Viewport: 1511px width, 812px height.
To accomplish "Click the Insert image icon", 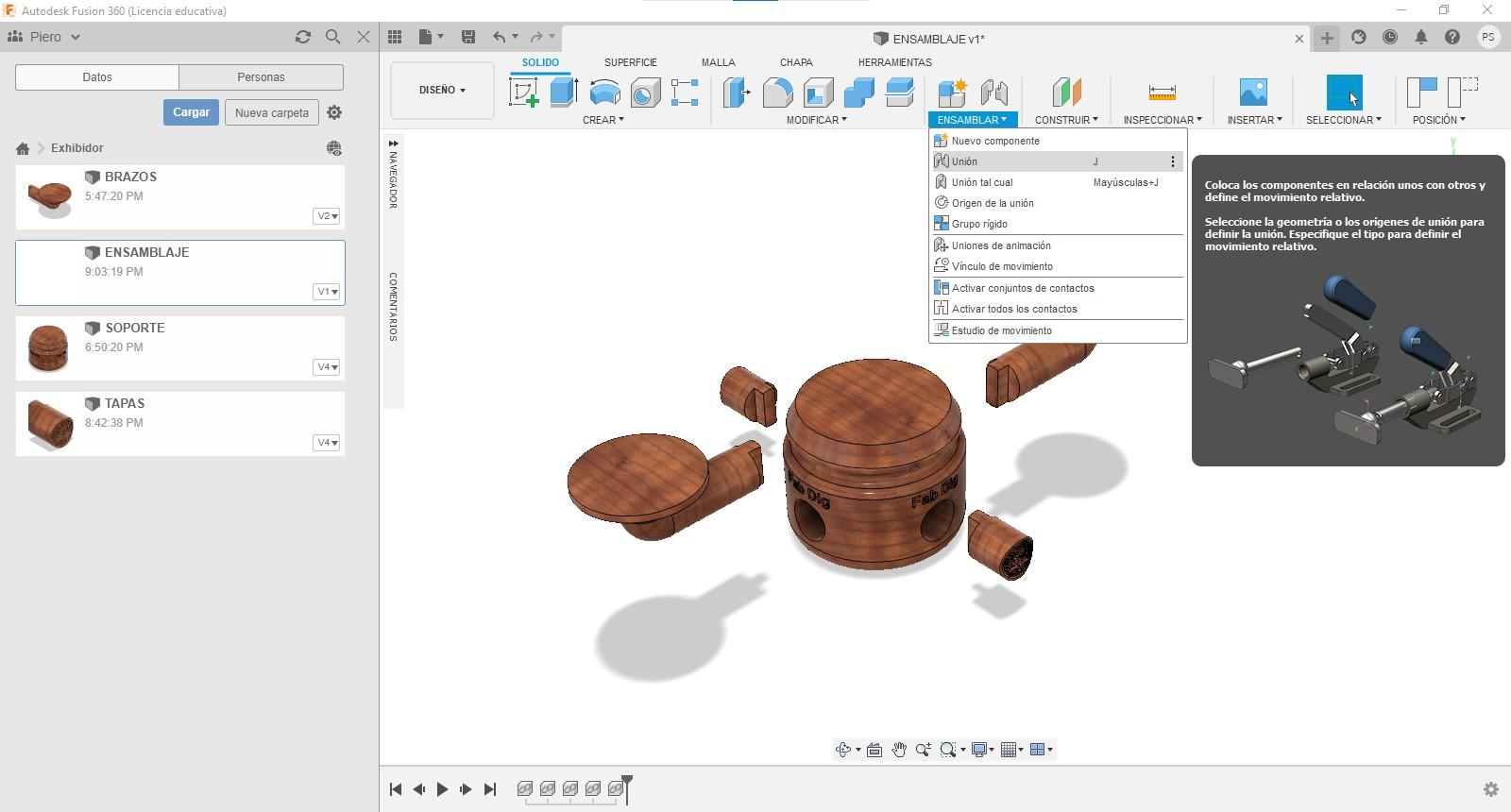I will (x=1253, y=93).
